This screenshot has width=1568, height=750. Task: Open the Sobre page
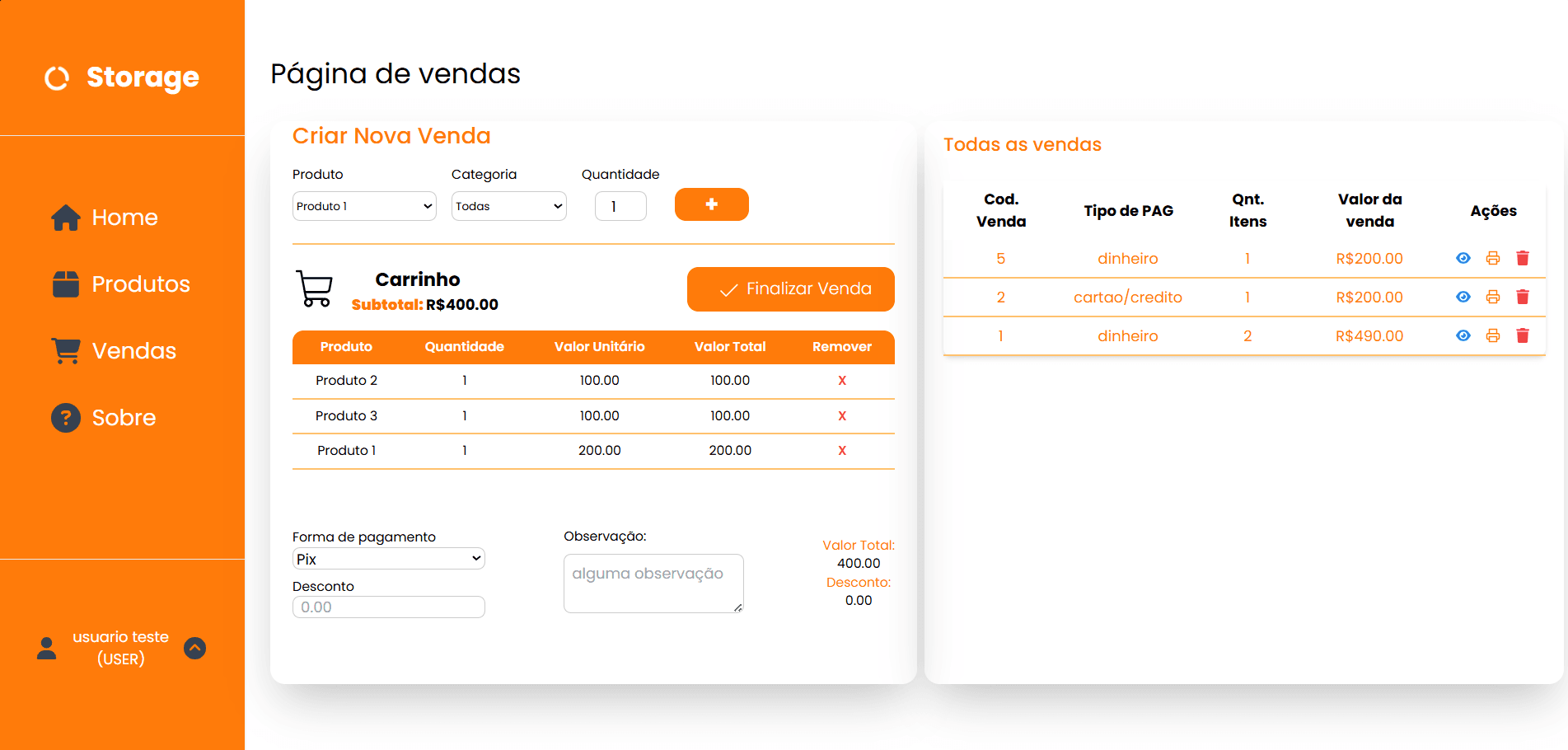(104, 418)
